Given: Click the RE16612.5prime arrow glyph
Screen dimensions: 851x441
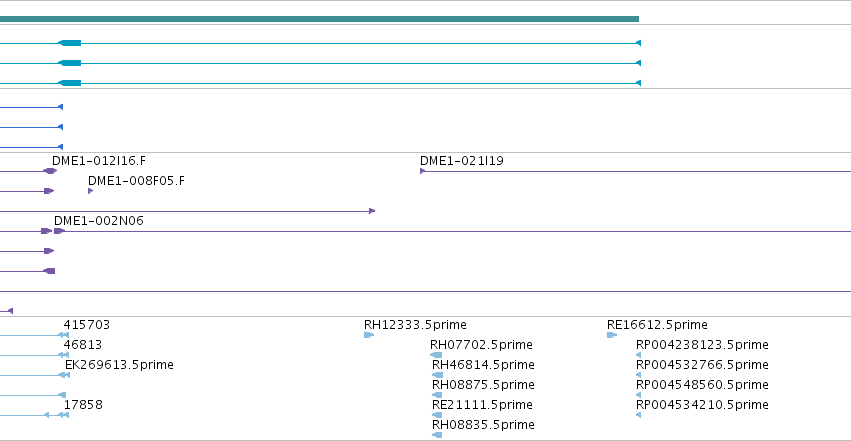Looking at the screenshot, I should (x=612, y=335).
